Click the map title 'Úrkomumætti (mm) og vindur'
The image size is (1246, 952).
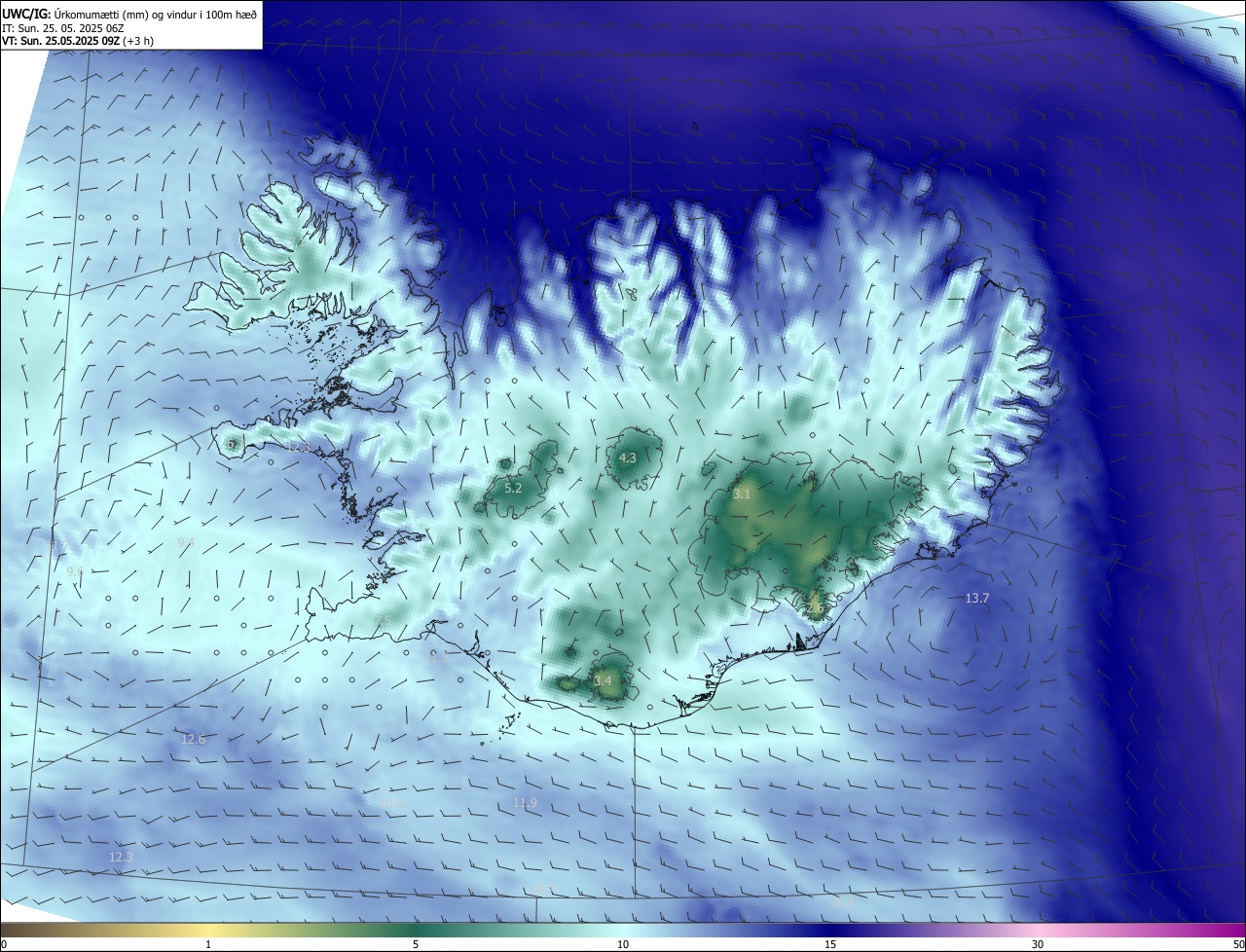pyautogui.click(x=125, y=14)
